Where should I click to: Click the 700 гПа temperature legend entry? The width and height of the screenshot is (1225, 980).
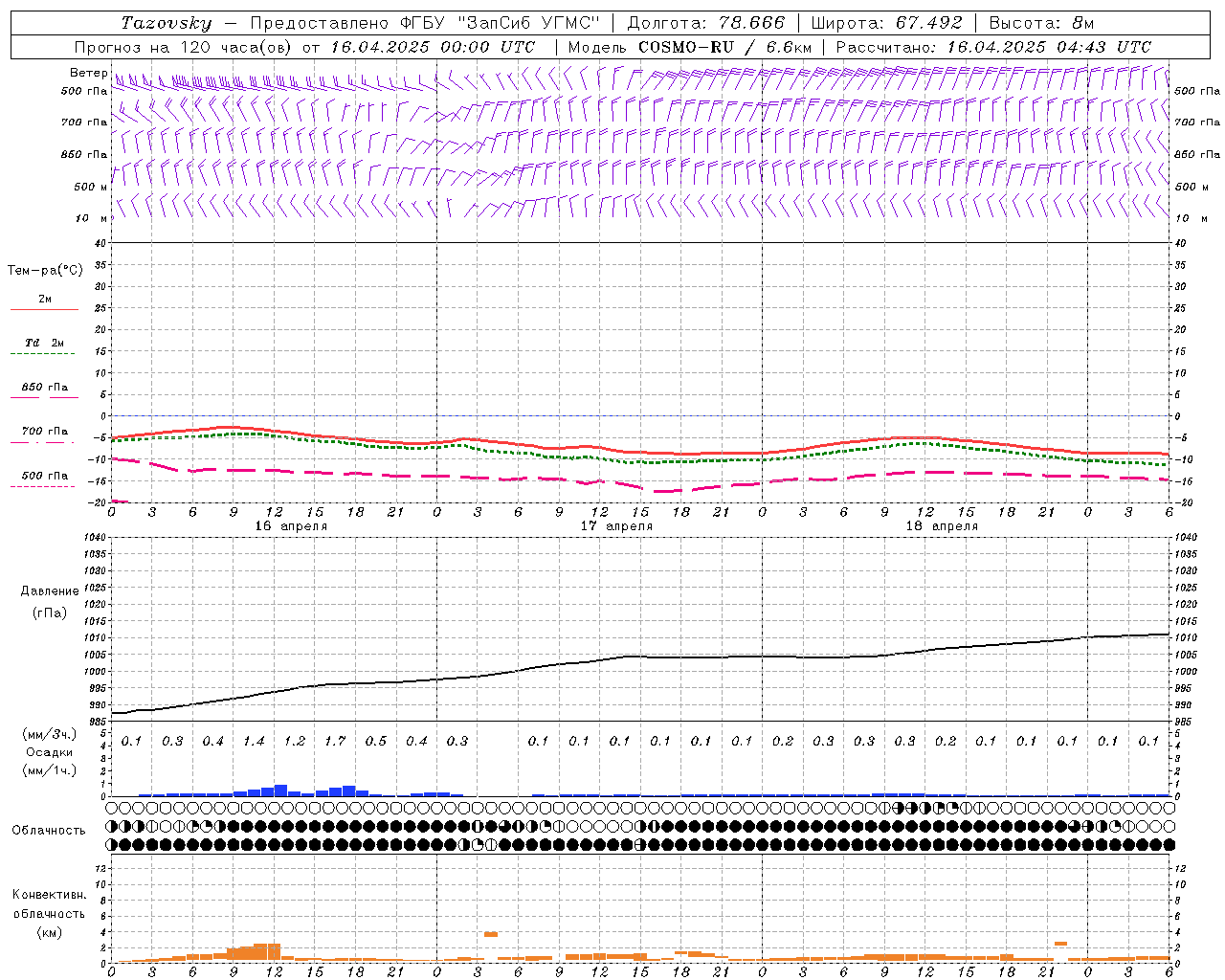coord(44,432)
